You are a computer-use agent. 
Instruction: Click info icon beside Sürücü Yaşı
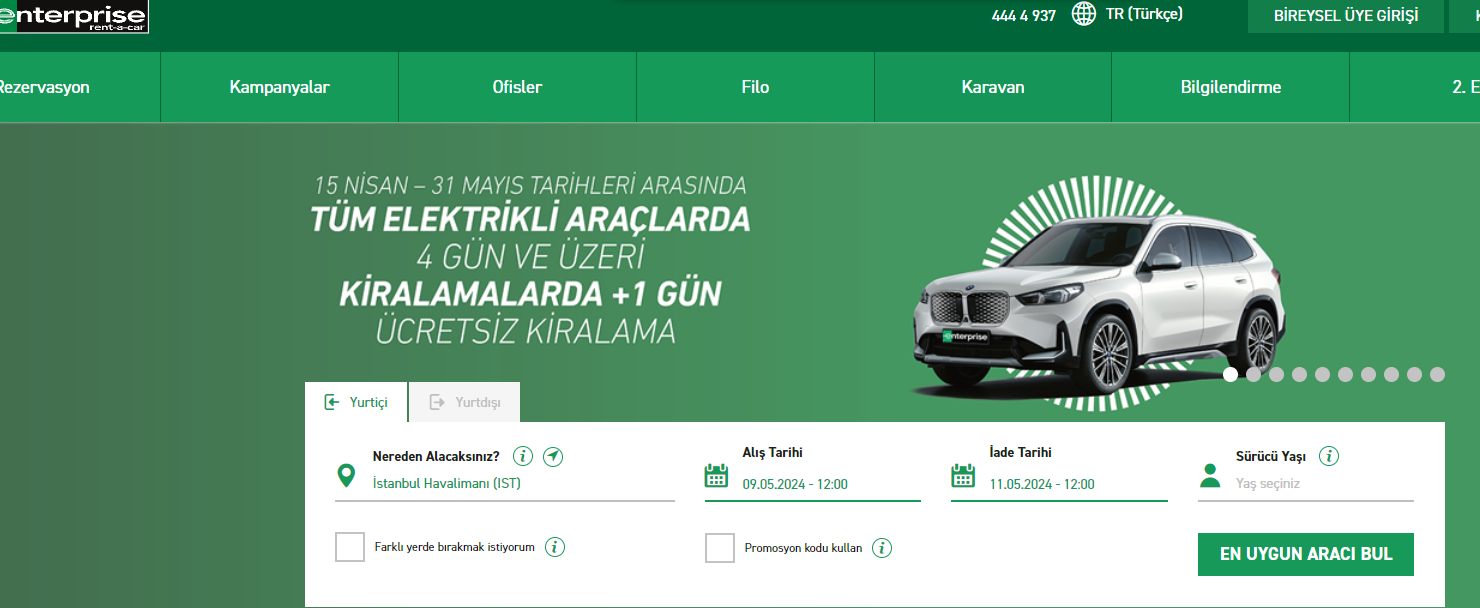click(1328, 457)
